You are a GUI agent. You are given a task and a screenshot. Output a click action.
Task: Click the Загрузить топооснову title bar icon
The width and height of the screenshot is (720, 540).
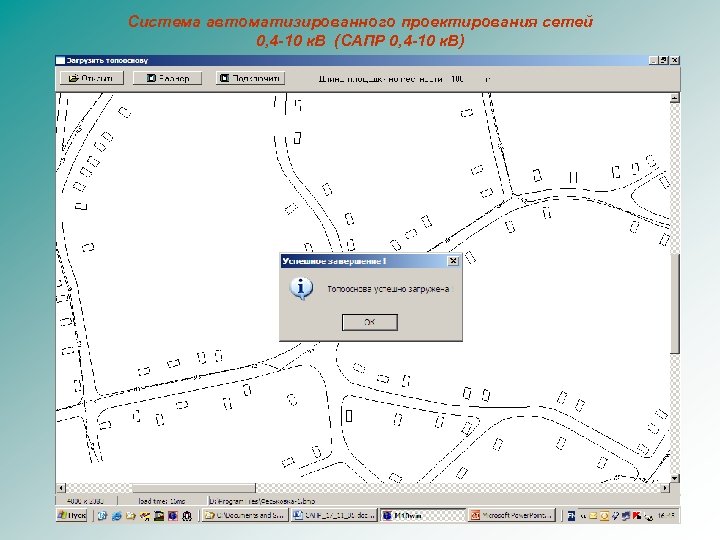click(60, 60)
